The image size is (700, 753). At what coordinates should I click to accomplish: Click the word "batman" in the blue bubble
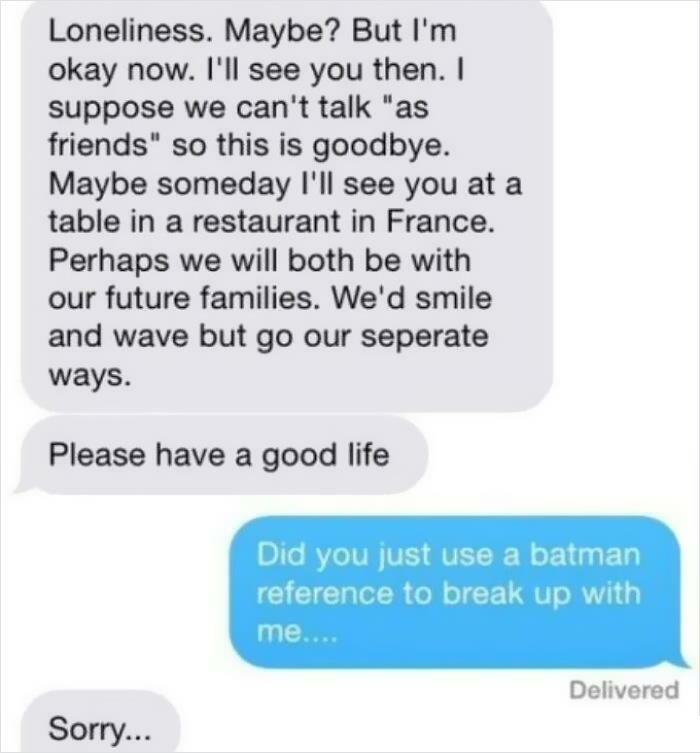click(585, 554)
